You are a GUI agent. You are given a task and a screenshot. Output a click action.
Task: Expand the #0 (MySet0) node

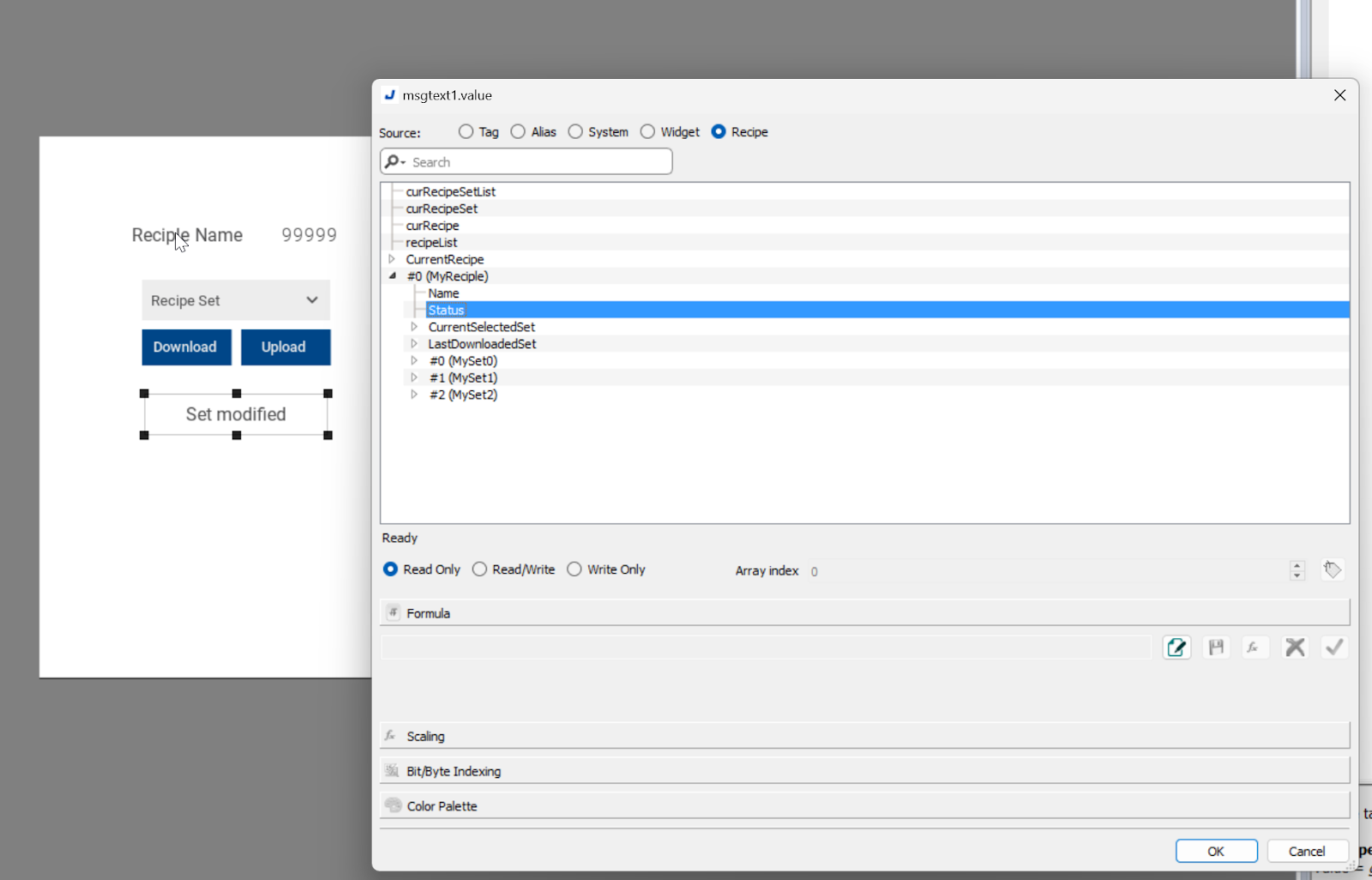click(414, 360)
